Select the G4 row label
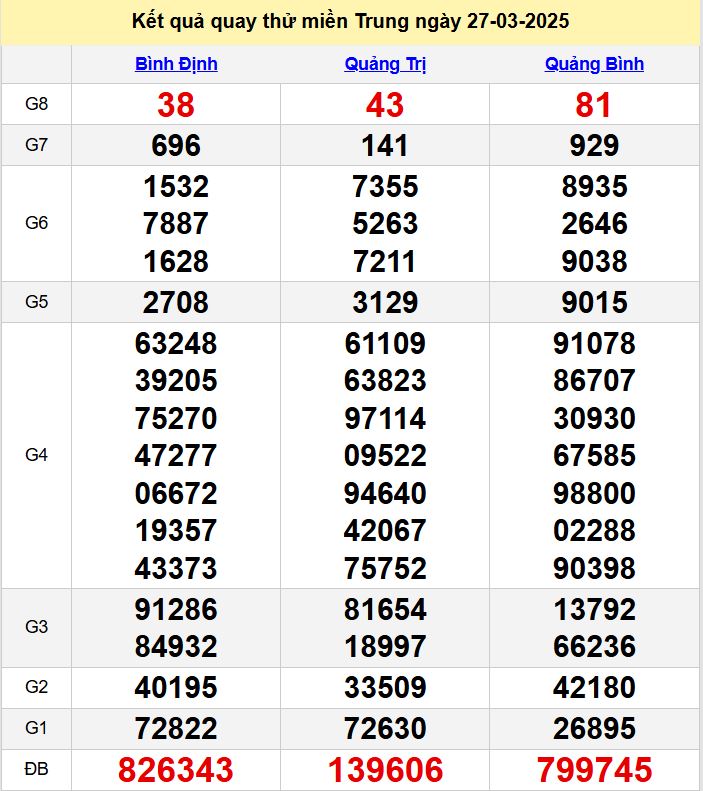 36,455
